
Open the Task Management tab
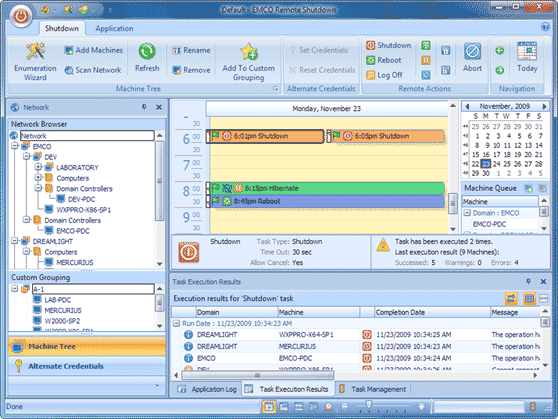click(x=373, y=389)
